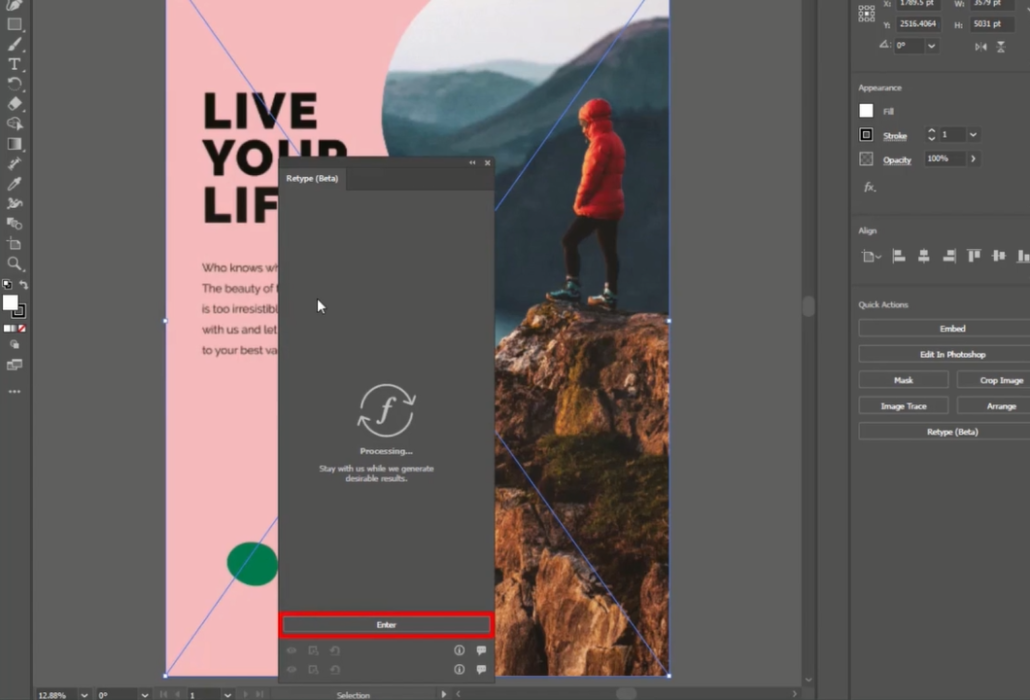Open the zoom level dropdown at 12.88%
Viewport: 1030px width, 700px height.
(82, 694)
